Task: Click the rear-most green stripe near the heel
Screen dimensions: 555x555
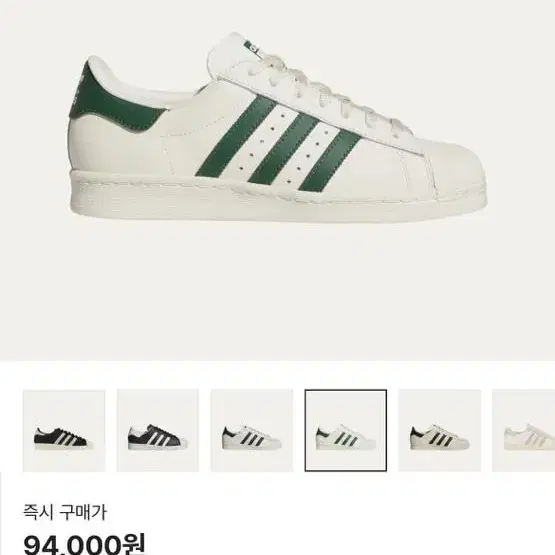Action: (x=236, y=136)
